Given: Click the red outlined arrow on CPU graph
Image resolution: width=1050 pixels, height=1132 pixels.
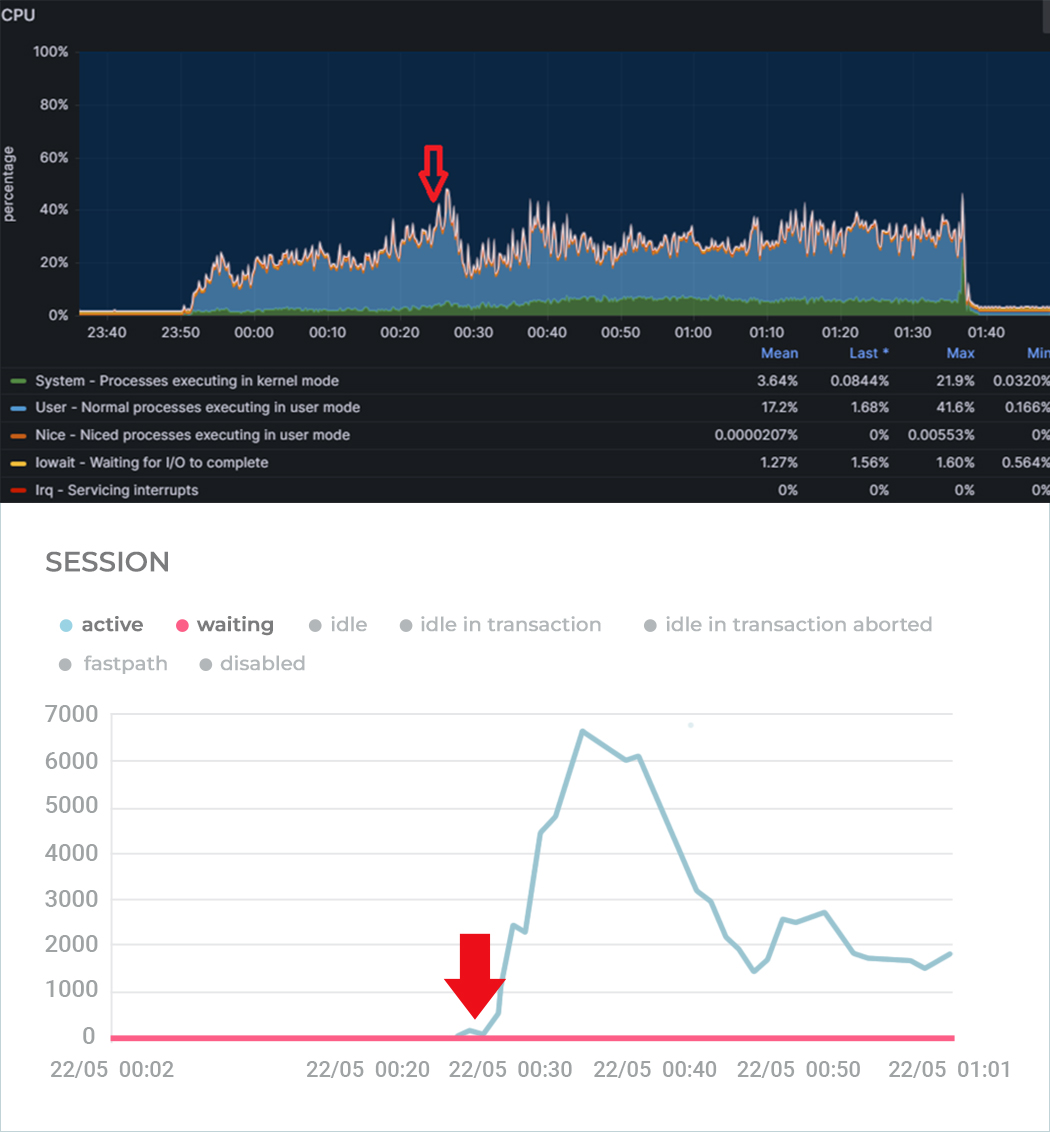Looking at the screenshot, I should coord(433,172).
